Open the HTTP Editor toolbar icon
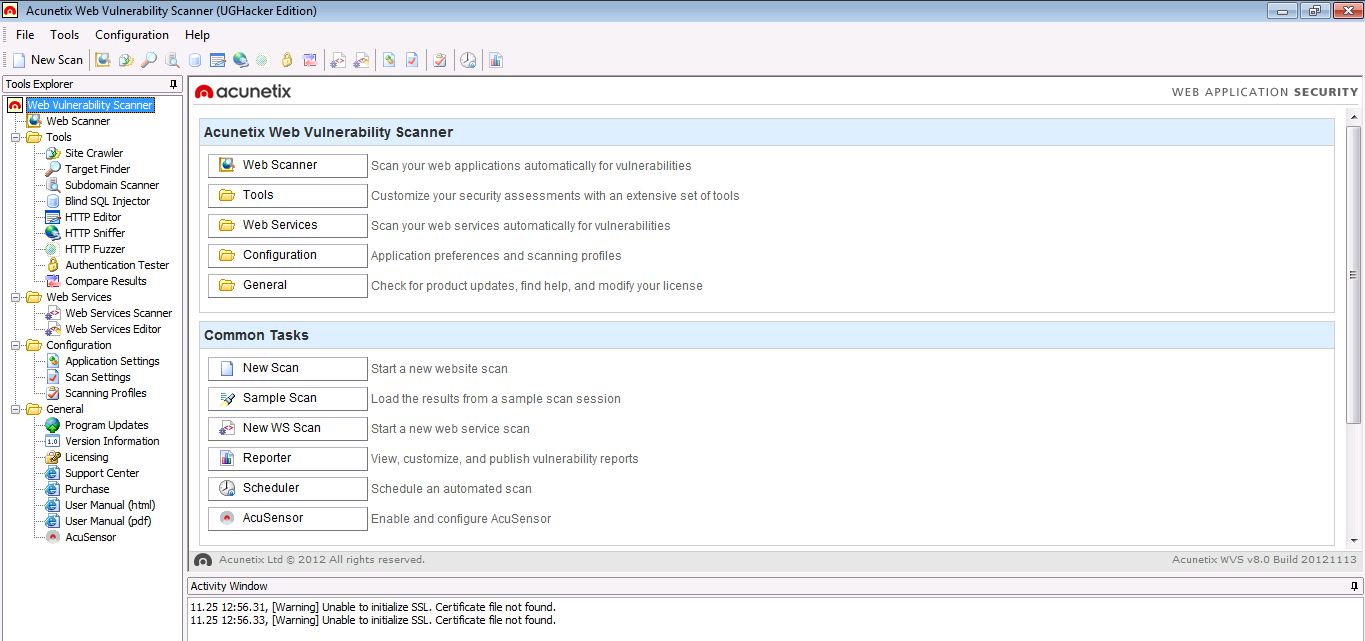 218,60
